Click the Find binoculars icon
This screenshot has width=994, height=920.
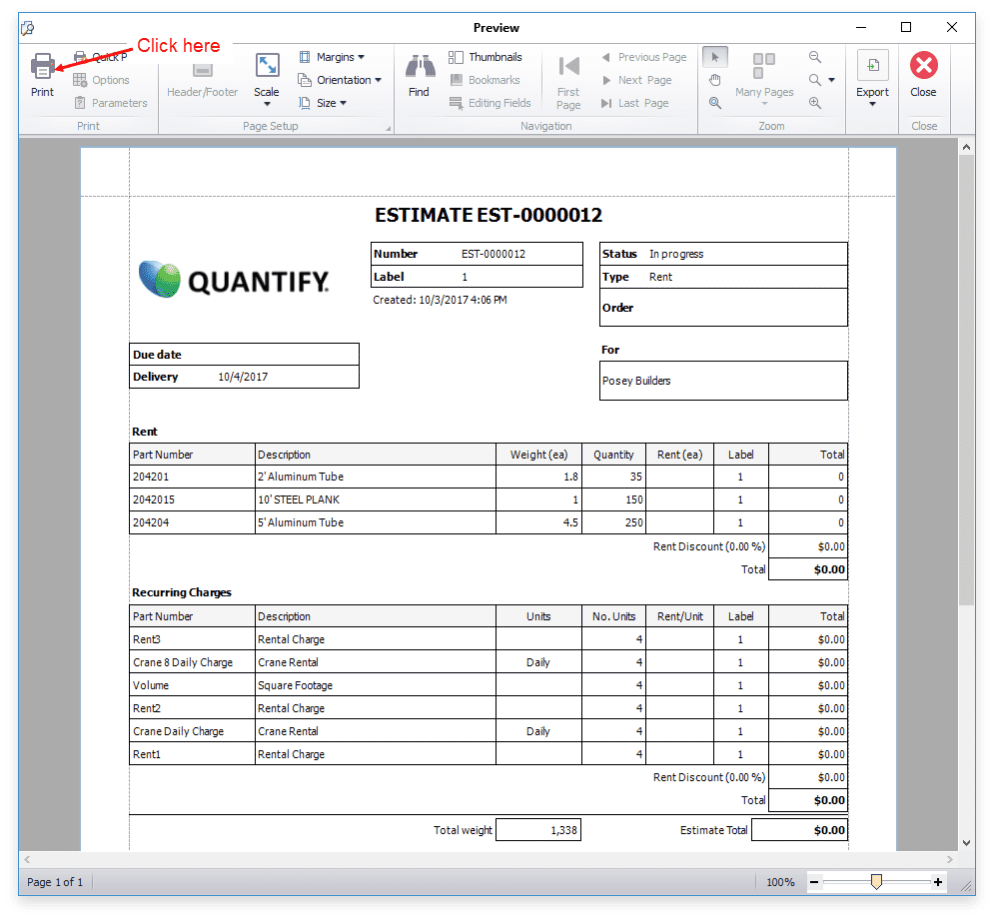pyautogui.click(x=419, y=67)
